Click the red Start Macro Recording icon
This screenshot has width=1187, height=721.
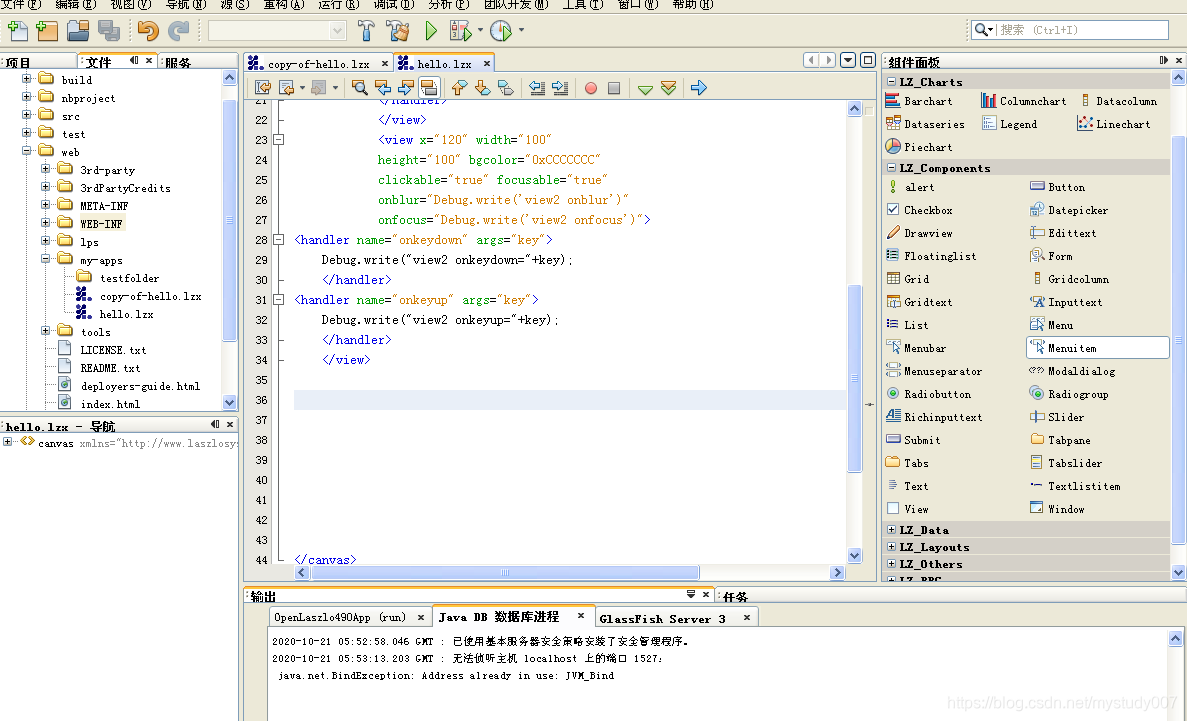click(591, 89)
